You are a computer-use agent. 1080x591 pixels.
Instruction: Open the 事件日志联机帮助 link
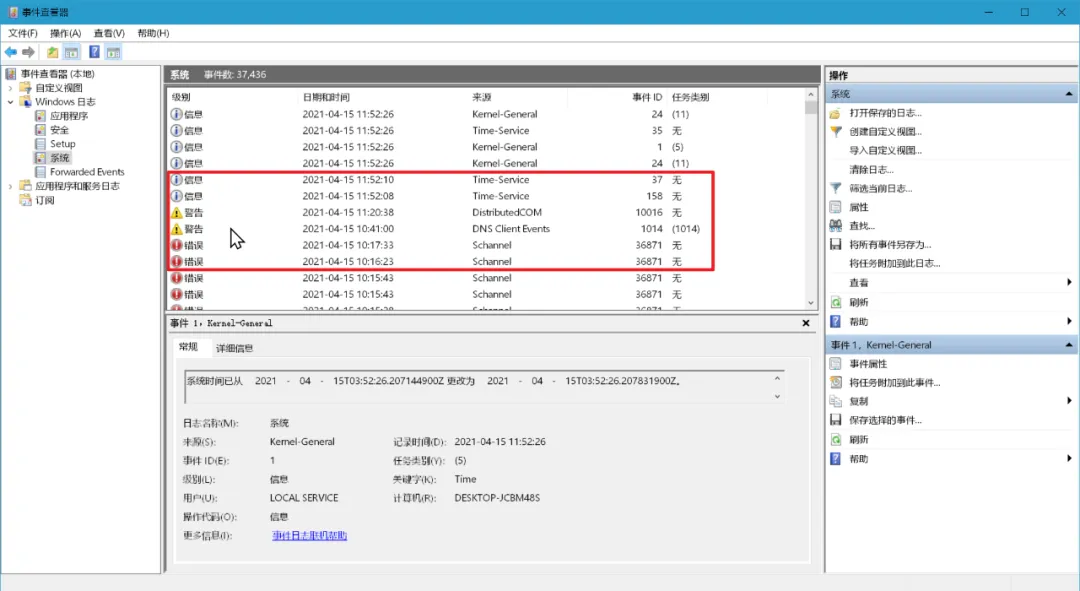tap(311, 535)
